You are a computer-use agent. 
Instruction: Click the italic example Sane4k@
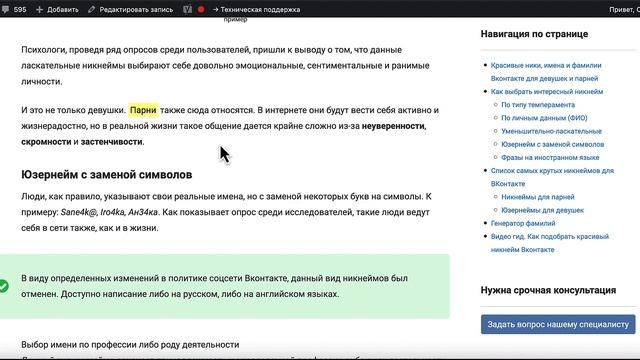[79, 212]
